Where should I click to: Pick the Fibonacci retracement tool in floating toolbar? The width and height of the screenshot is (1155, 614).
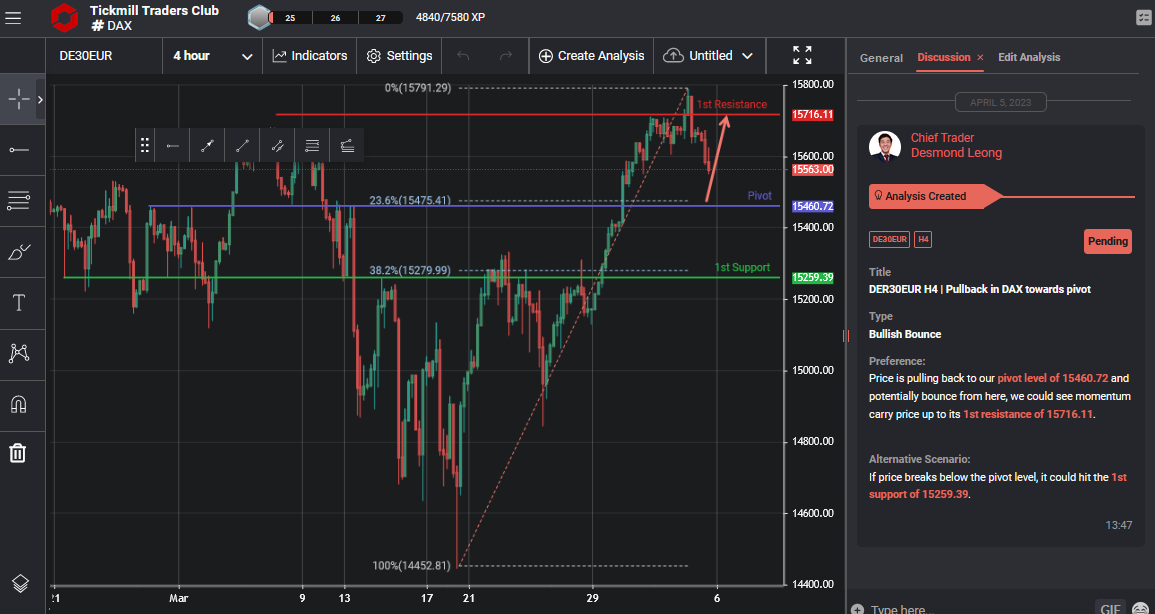tap(312, 146)
